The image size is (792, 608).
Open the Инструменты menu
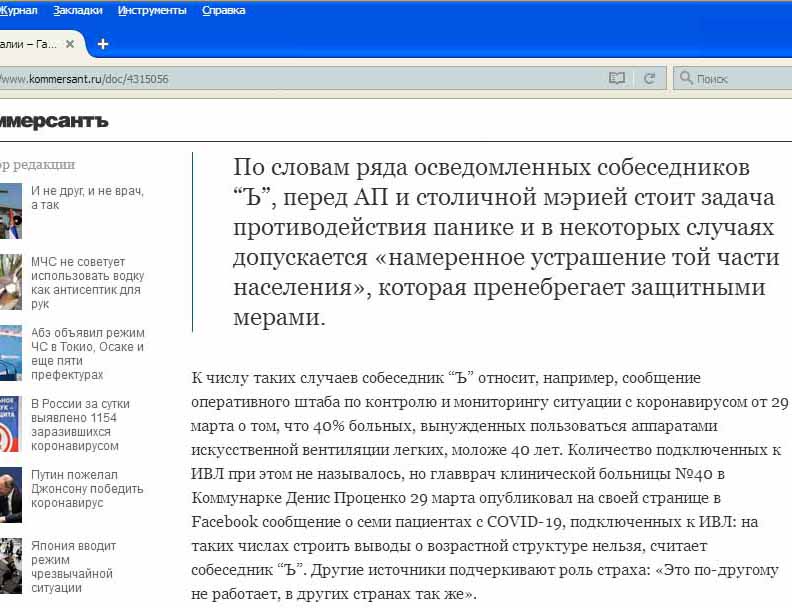pos(152,10)
